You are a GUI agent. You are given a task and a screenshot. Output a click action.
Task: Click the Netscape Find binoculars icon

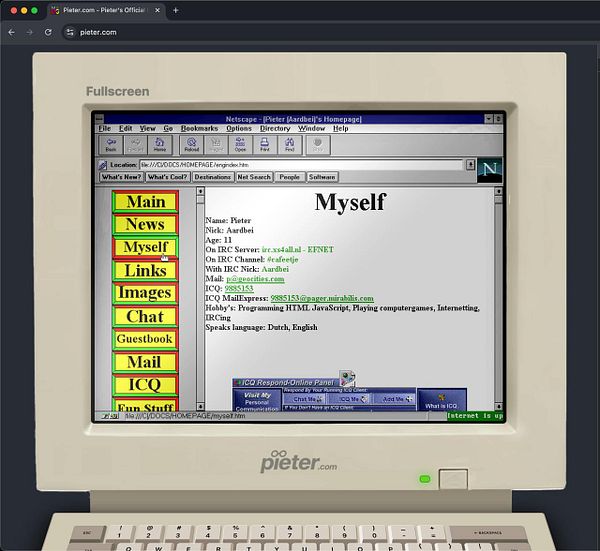click(x=289, y=145)
